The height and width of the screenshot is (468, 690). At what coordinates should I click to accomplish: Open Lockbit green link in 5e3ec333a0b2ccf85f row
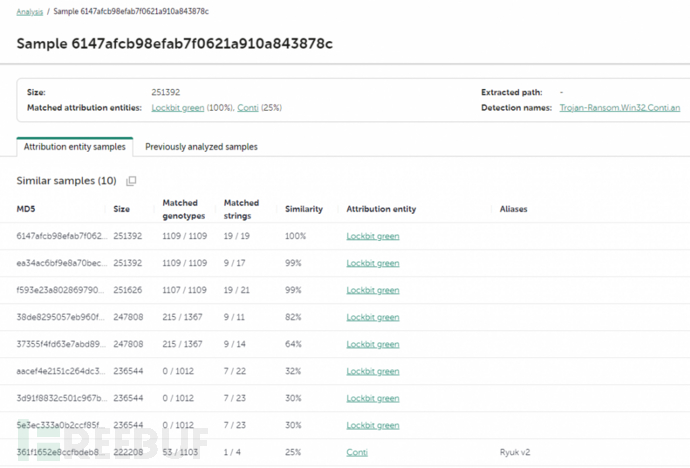point(373,425)
